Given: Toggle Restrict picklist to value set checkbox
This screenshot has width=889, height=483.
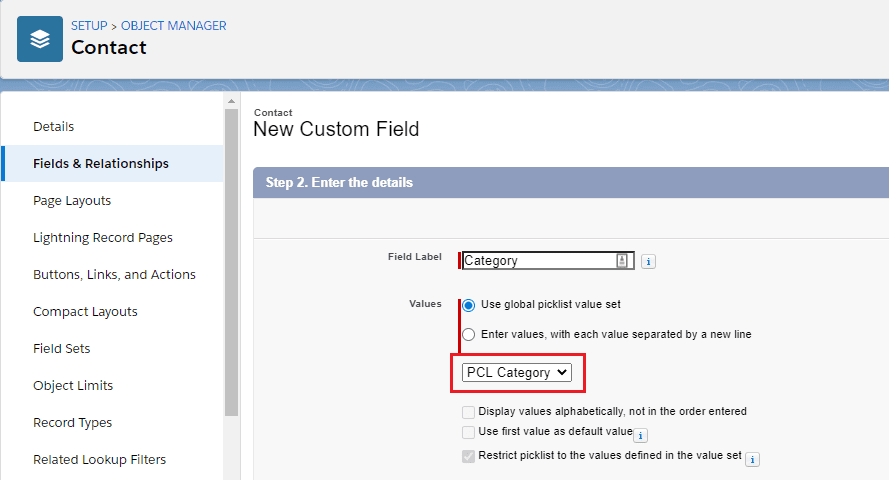Looking at the screenshot, I should pyautogui.click(x=469, y=456).
